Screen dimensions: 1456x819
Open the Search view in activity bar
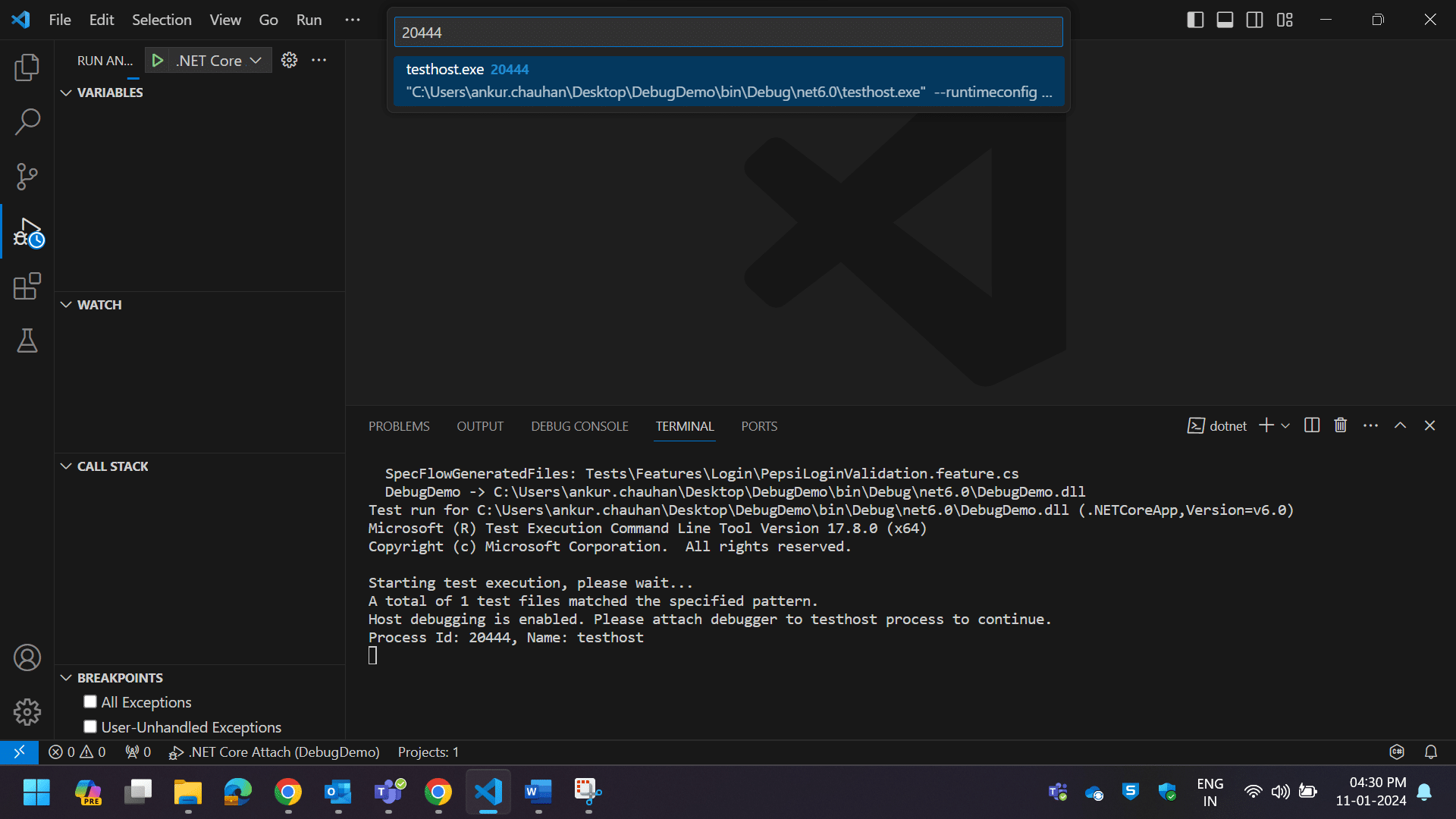point(27,122)
